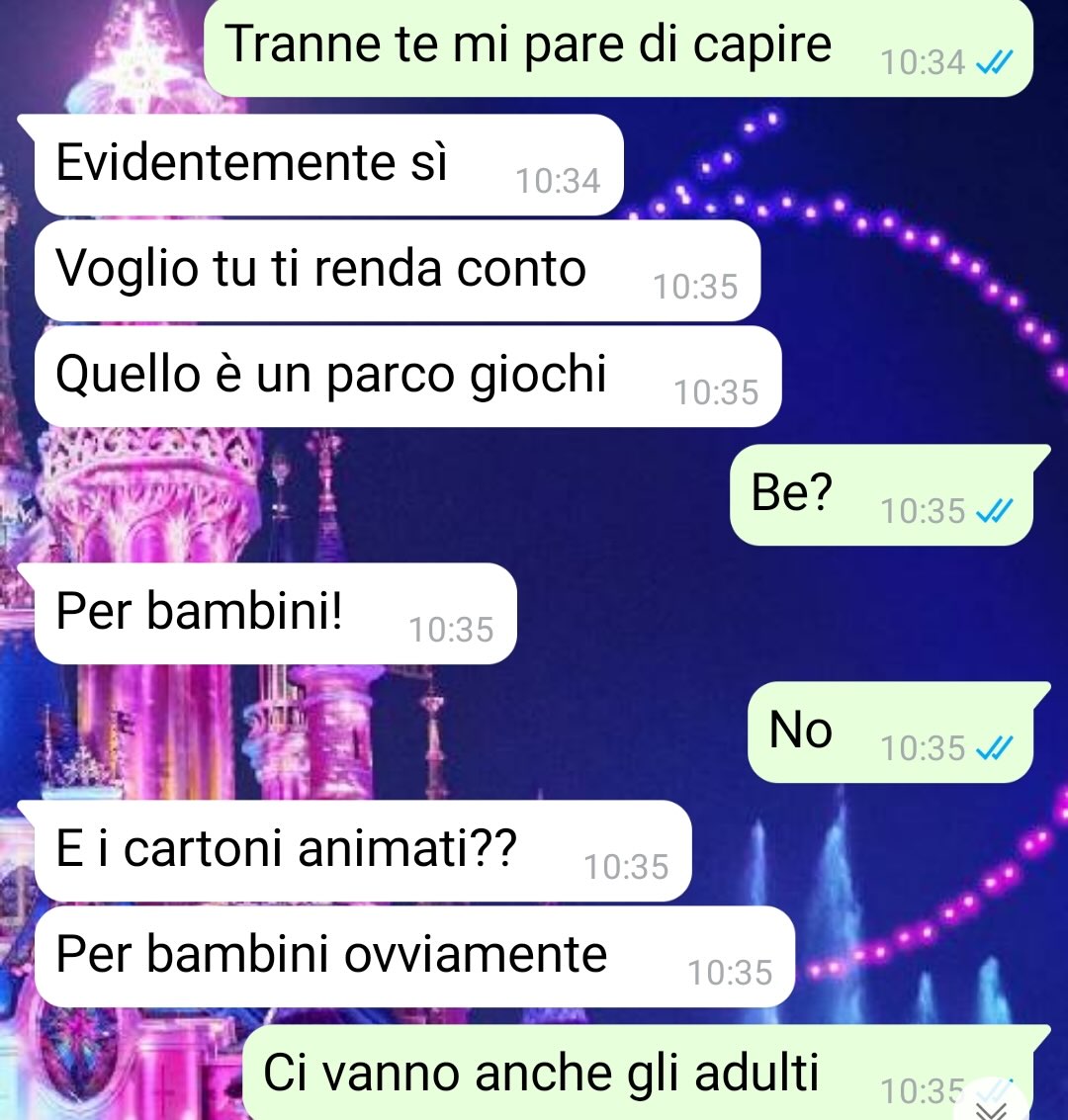Tap 10:35 timestamp on 'Per bambini ovviamente'
The height and width of the screenshot is (1120, 1068).
[730, 973]
